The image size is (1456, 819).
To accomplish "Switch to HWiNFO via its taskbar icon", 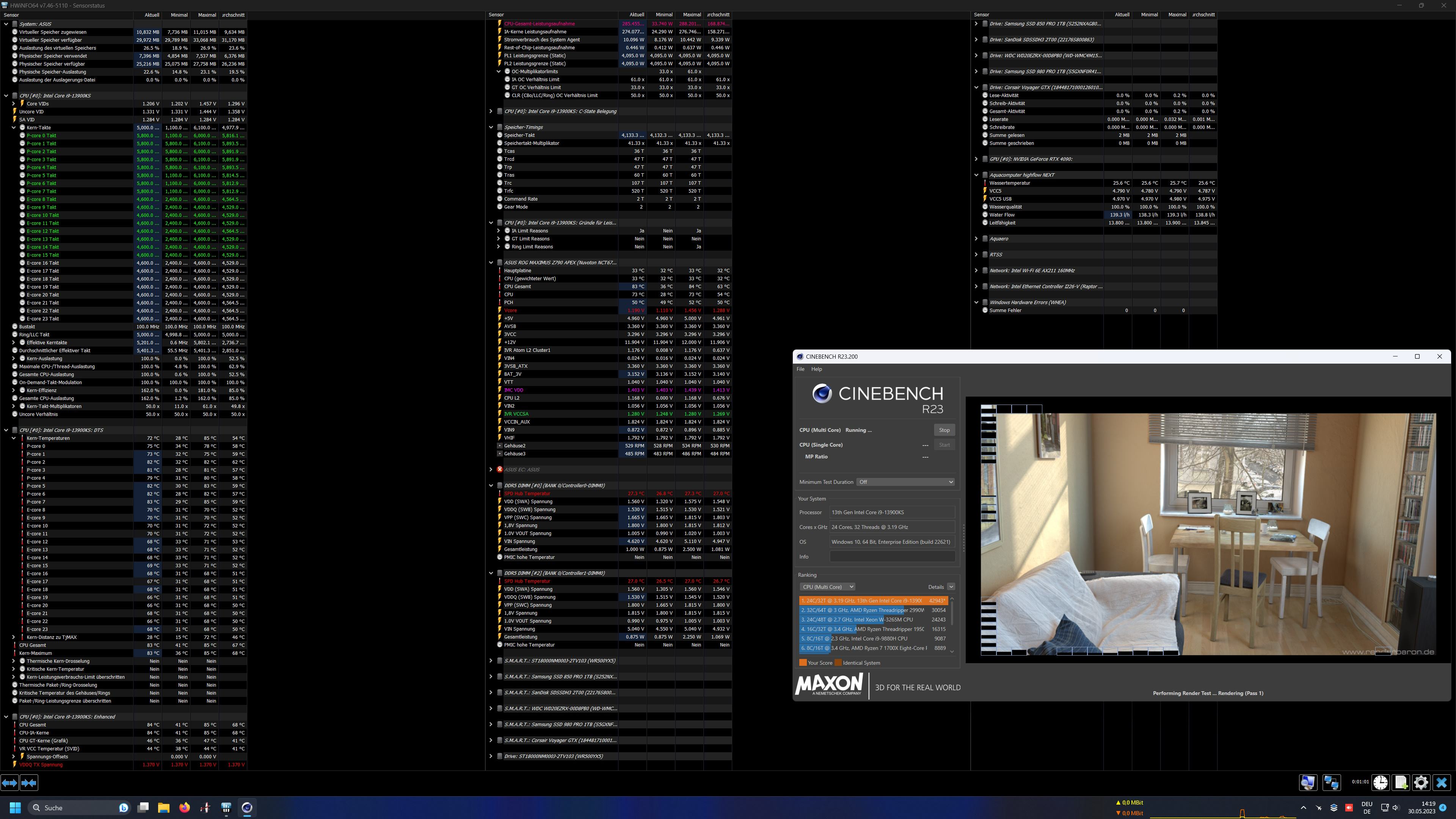I will (x=226, y=807).
